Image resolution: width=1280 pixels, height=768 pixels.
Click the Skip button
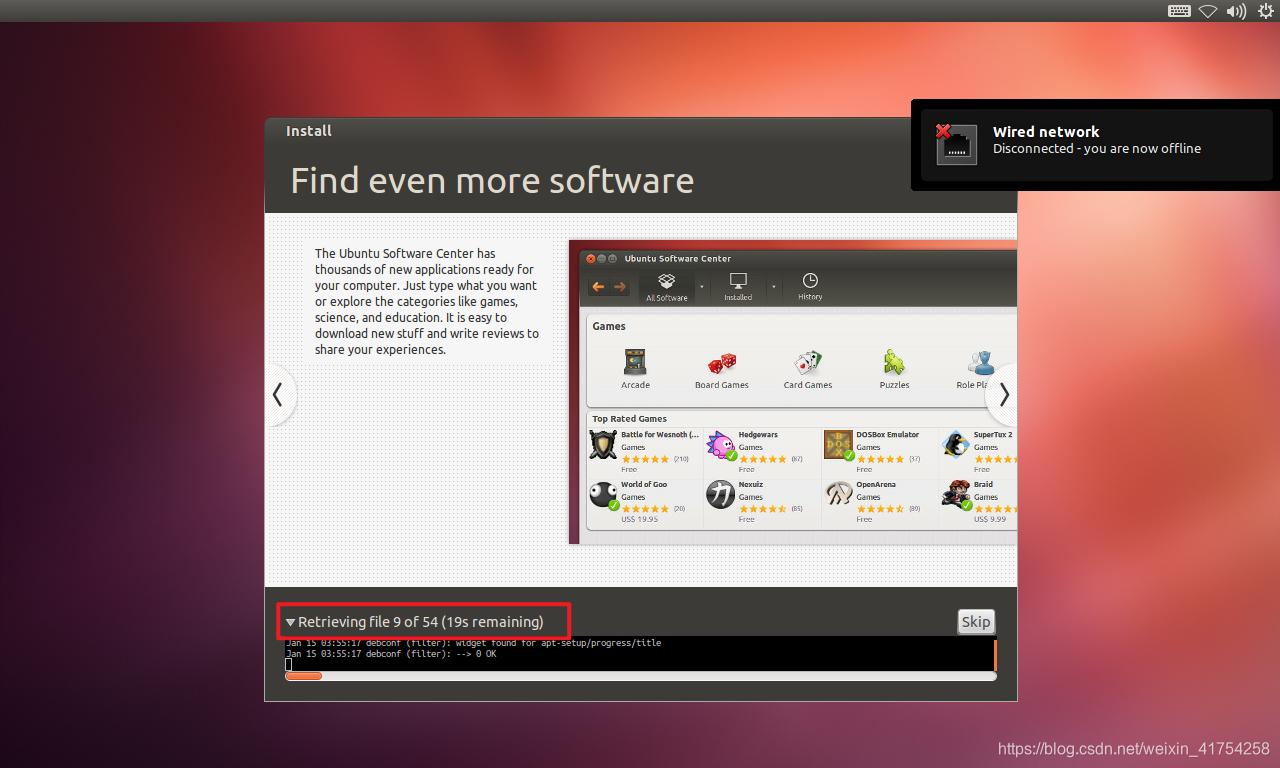(x=976, y=622)
